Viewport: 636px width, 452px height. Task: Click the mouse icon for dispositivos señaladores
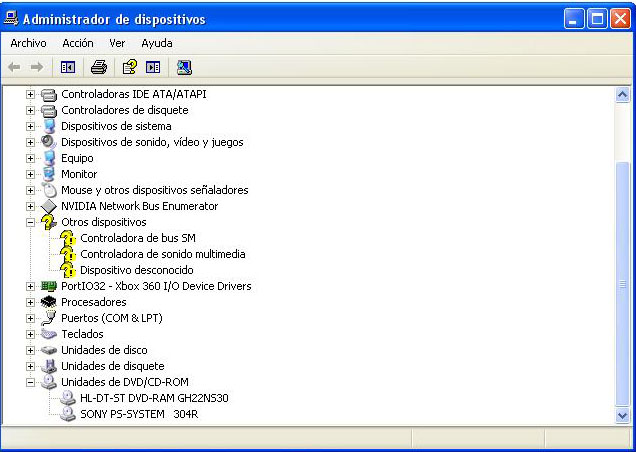49,190
